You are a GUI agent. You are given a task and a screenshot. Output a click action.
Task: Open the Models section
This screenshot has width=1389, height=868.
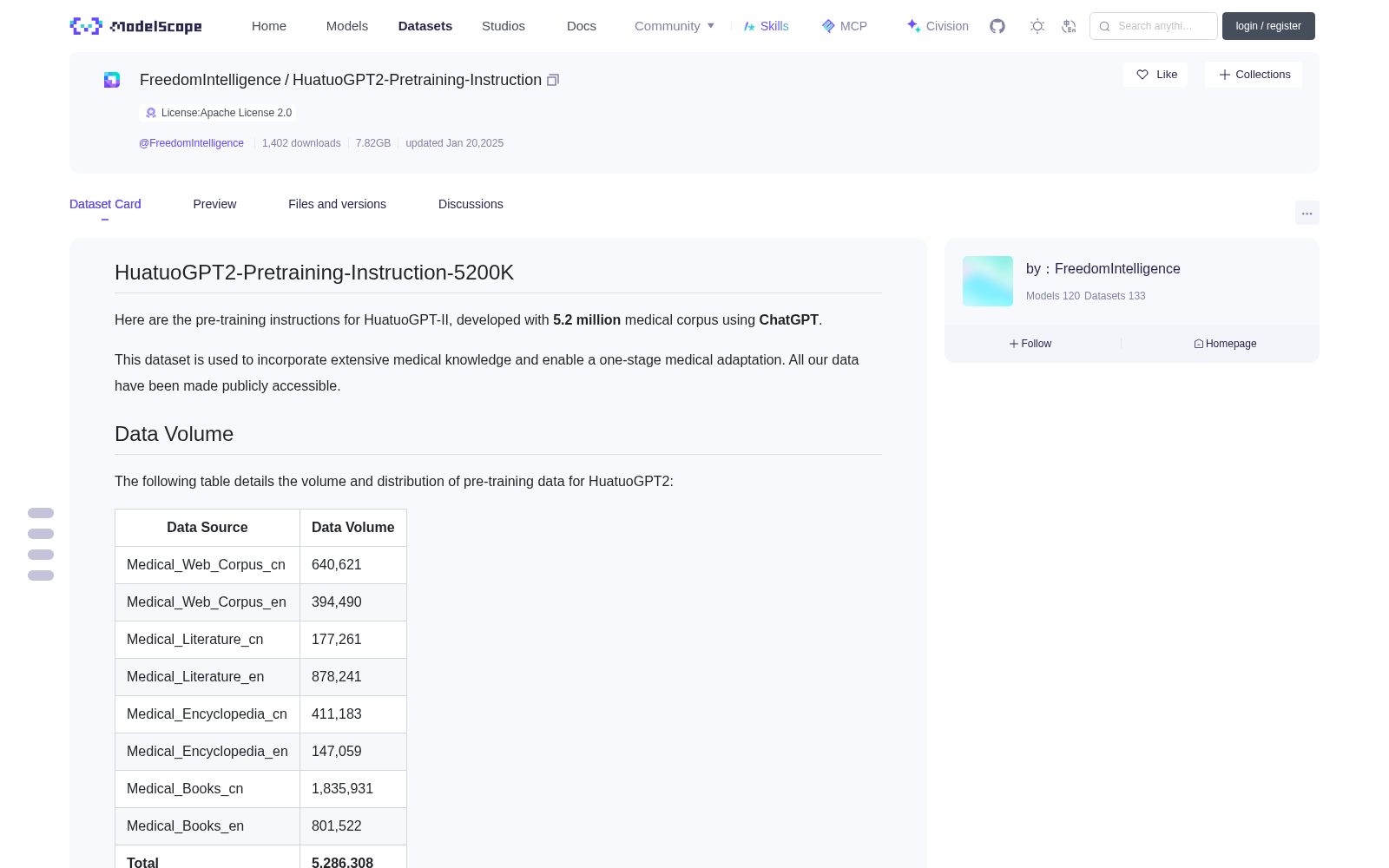347,26
